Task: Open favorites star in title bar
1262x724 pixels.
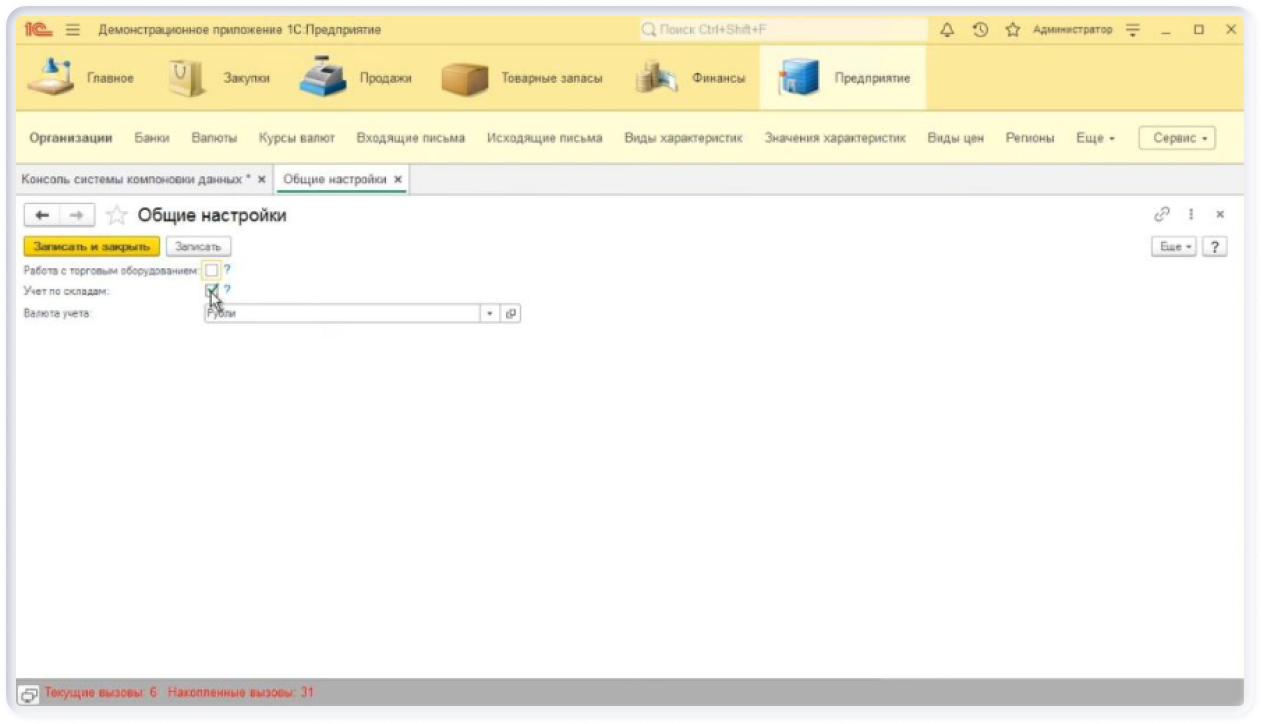Action: pos(1012,30)
